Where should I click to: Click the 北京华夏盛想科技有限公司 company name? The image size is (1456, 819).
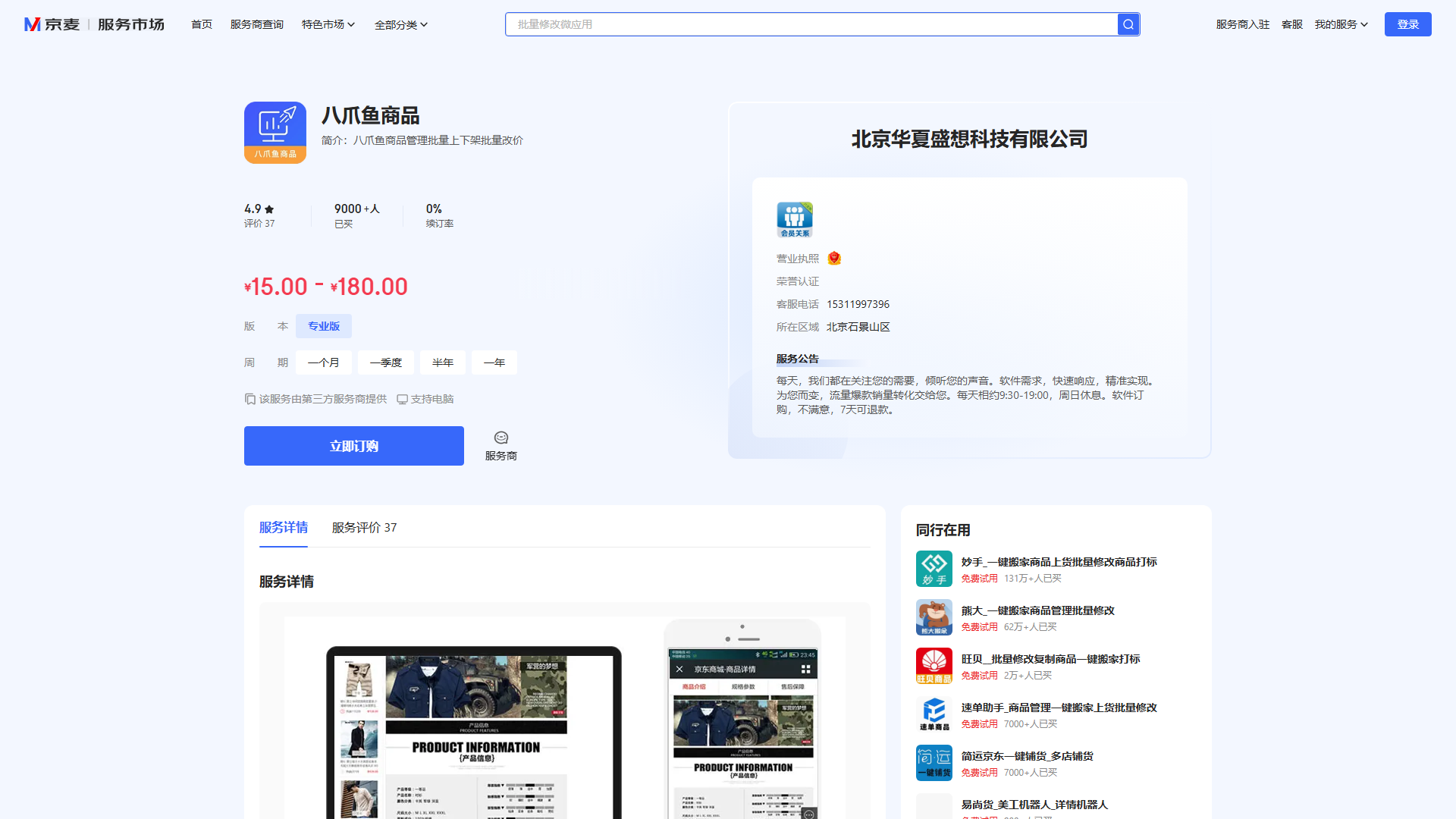(x=970, y=139)
